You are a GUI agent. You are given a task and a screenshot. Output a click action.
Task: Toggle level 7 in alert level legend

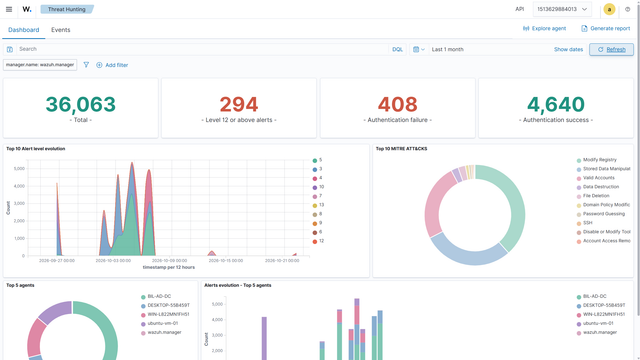point(318,196)
